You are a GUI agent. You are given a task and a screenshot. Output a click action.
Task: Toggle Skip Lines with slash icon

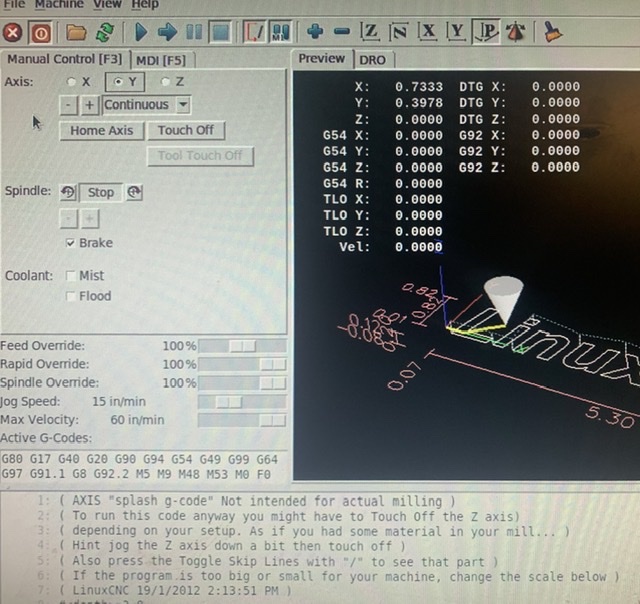(x=254, y=32)
